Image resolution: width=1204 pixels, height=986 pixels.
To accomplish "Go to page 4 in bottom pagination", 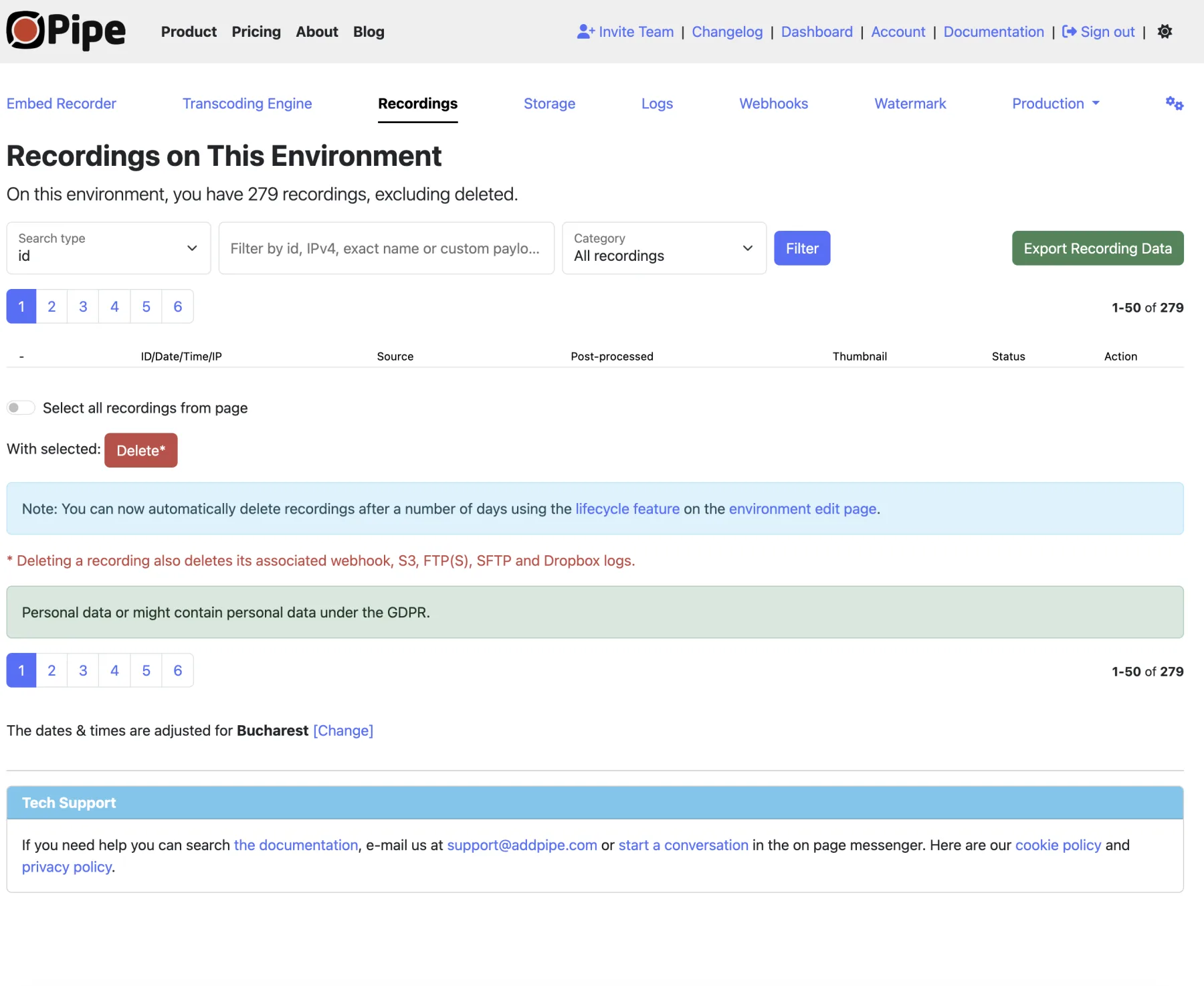I will click(114, 670).
